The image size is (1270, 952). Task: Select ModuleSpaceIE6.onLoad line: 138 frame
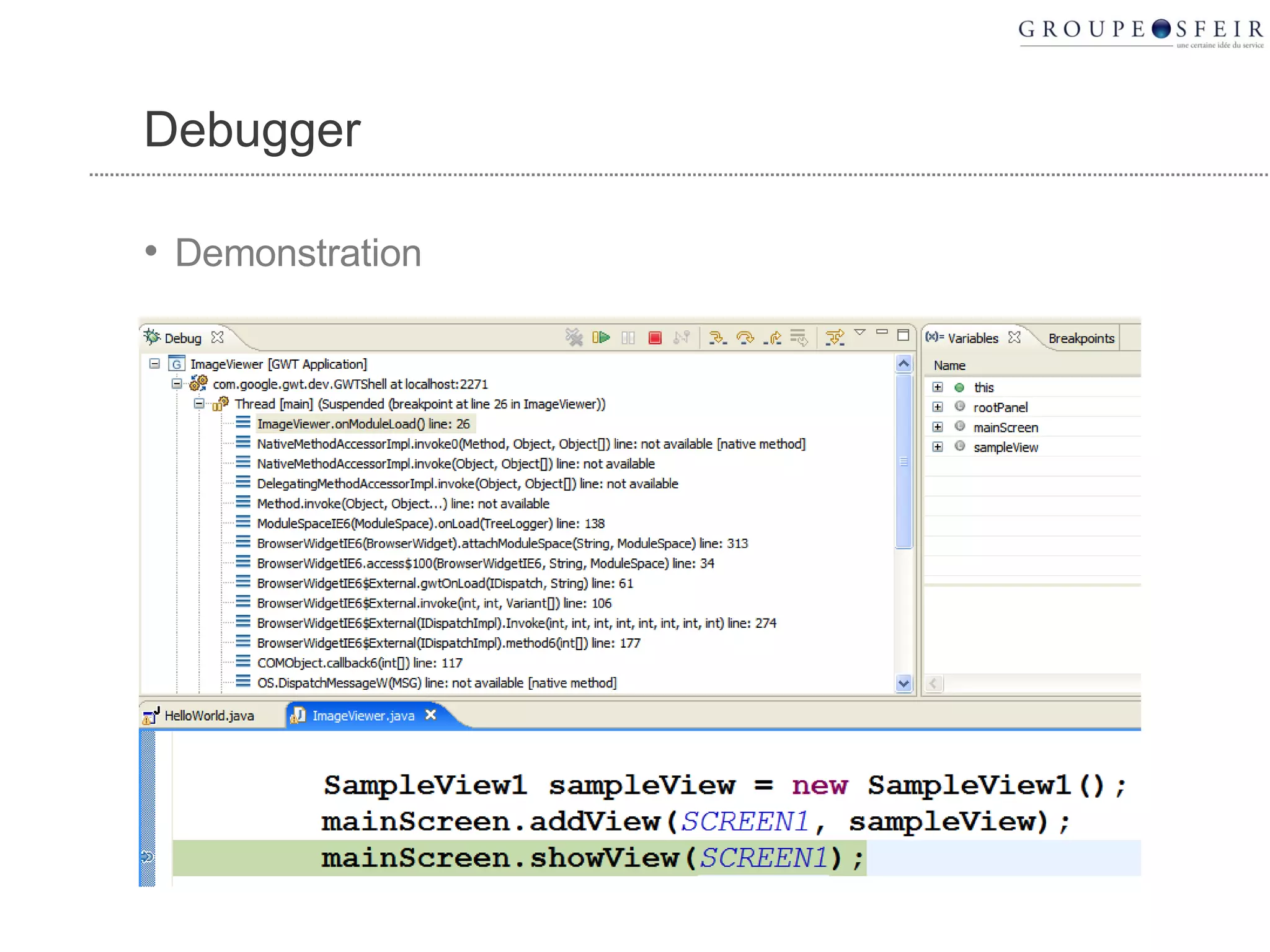430,524
